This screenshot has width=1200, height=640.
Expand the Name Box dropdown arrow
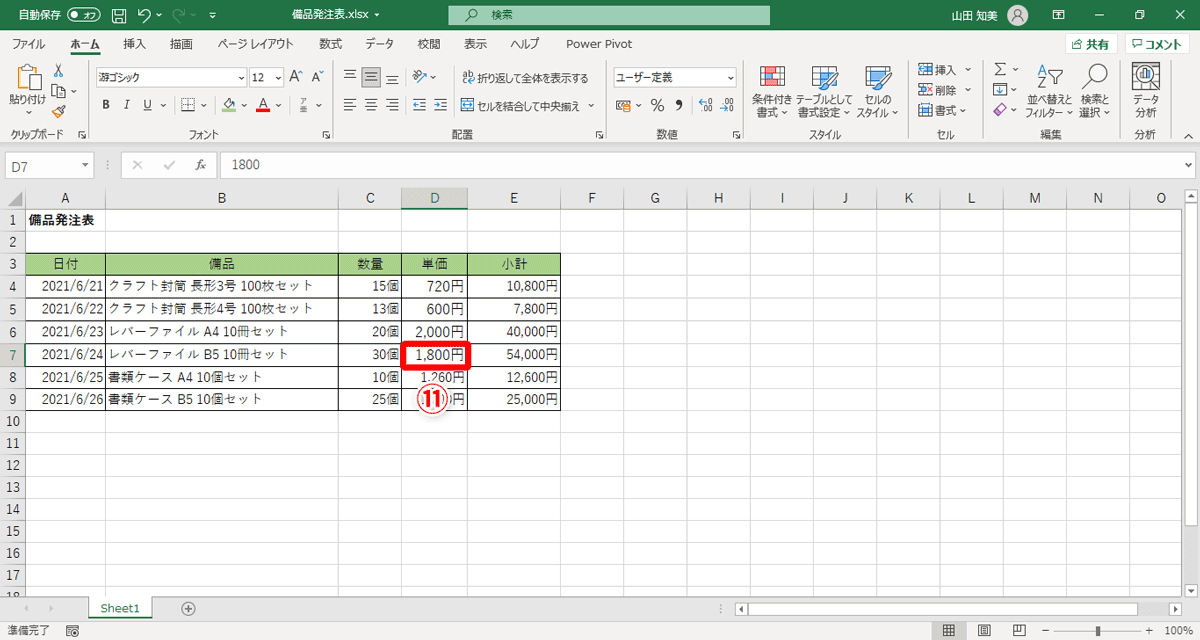[86, 164]
